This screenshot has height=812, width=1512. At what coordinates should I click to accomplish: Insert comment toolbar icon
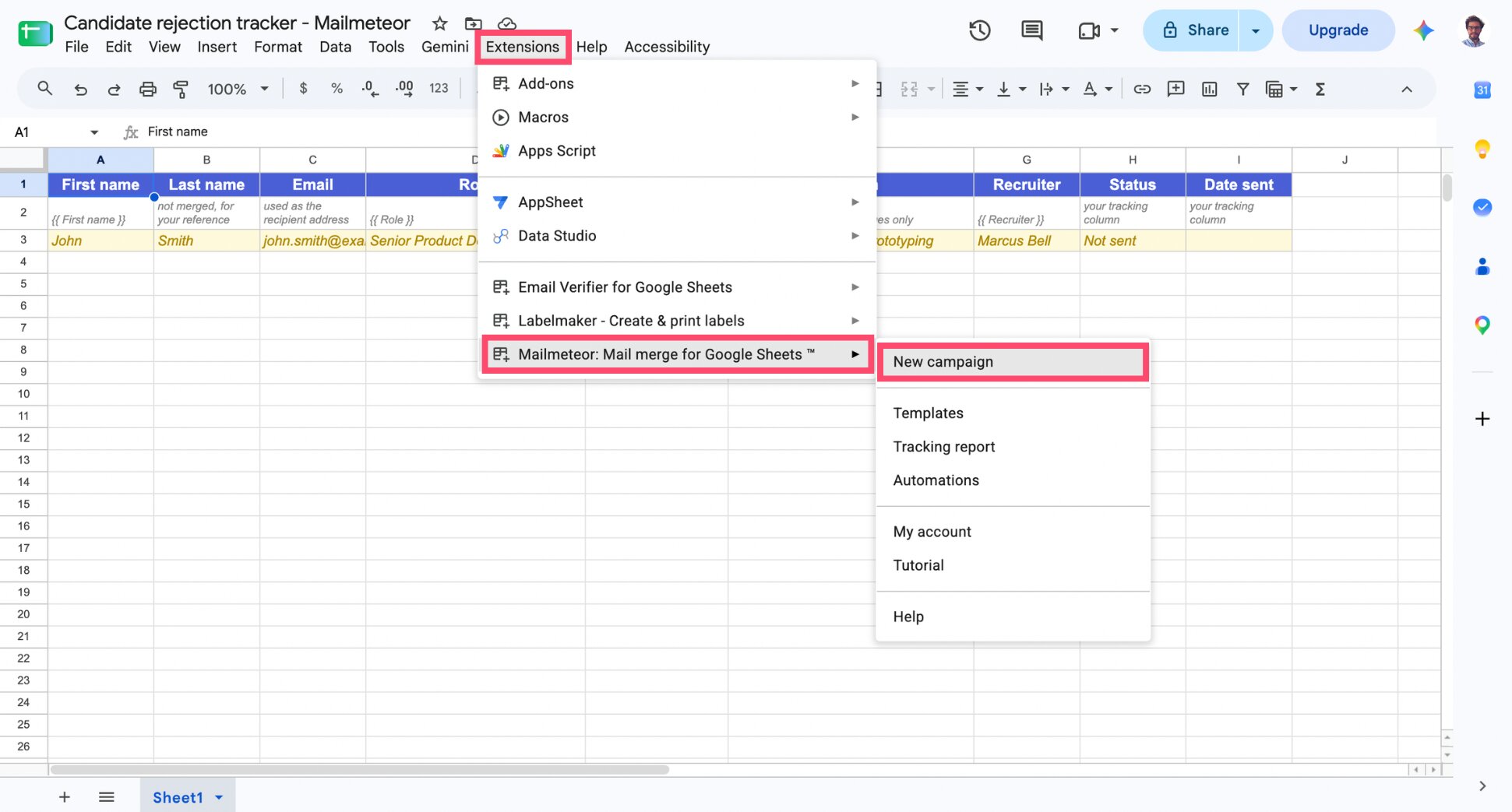click(1175, 90)
